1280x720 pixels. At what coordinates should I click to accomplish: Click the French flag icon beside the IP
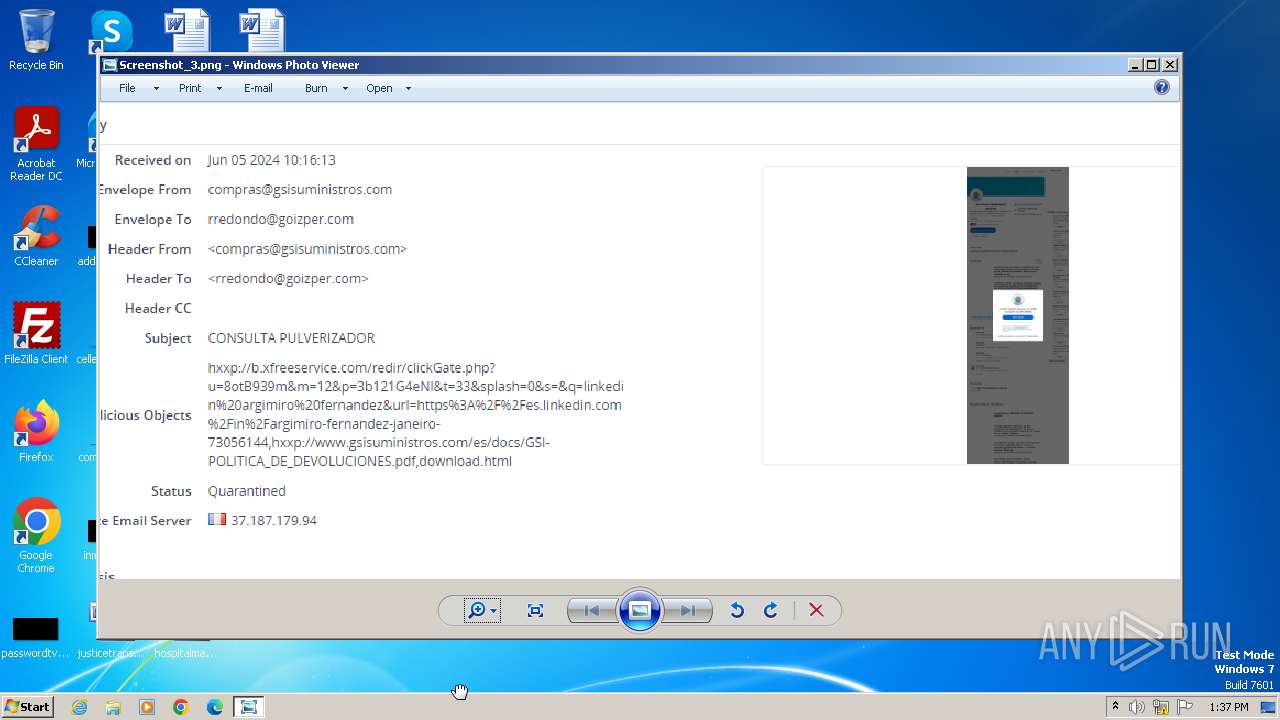[217, 519]
